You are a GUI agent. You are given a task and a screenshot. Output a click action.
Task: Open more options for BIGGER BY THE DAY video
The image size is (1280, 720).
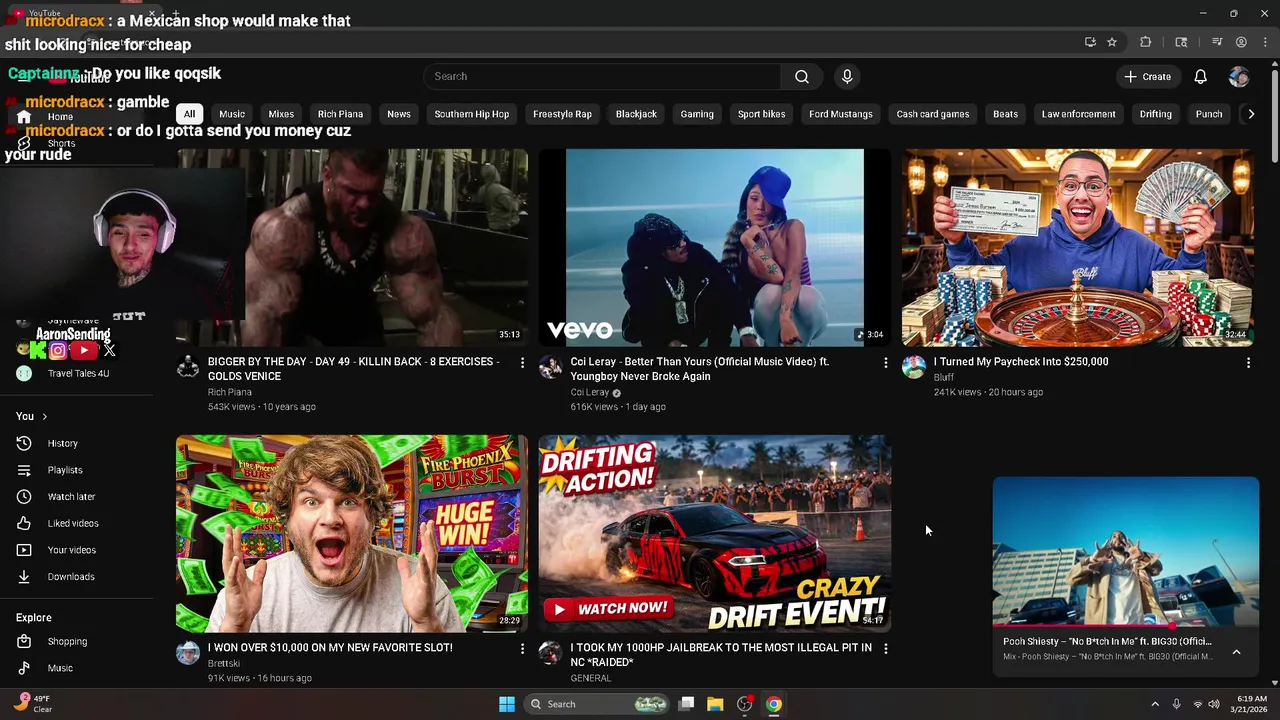pos(522,363)
